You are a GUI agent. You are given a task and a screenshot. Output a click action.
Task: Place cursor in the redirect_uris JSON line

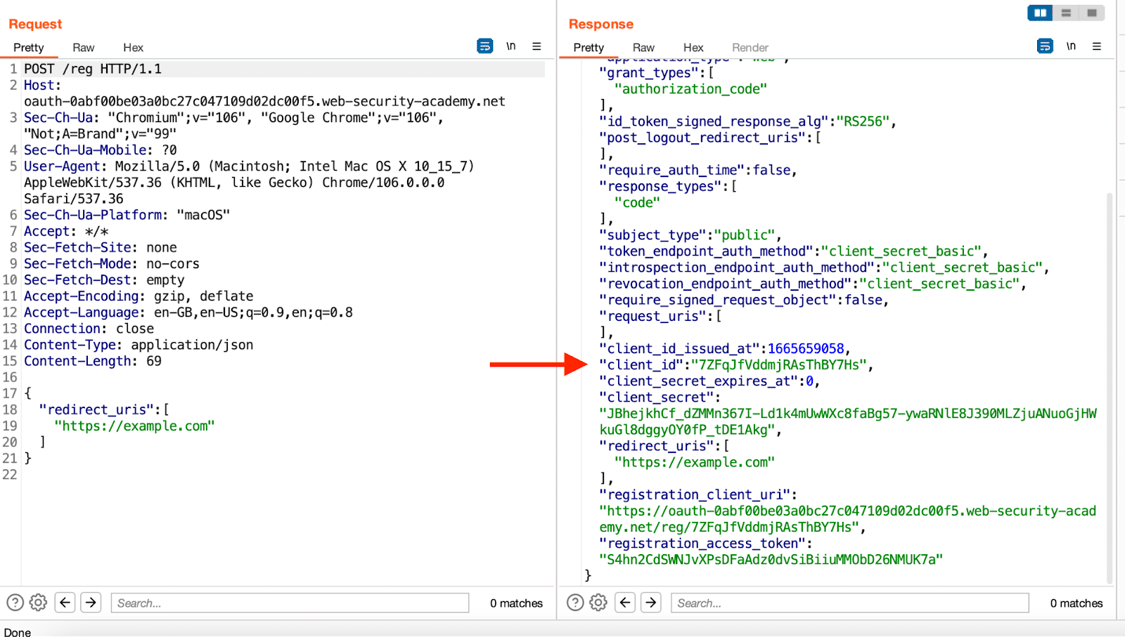point(100,408)
